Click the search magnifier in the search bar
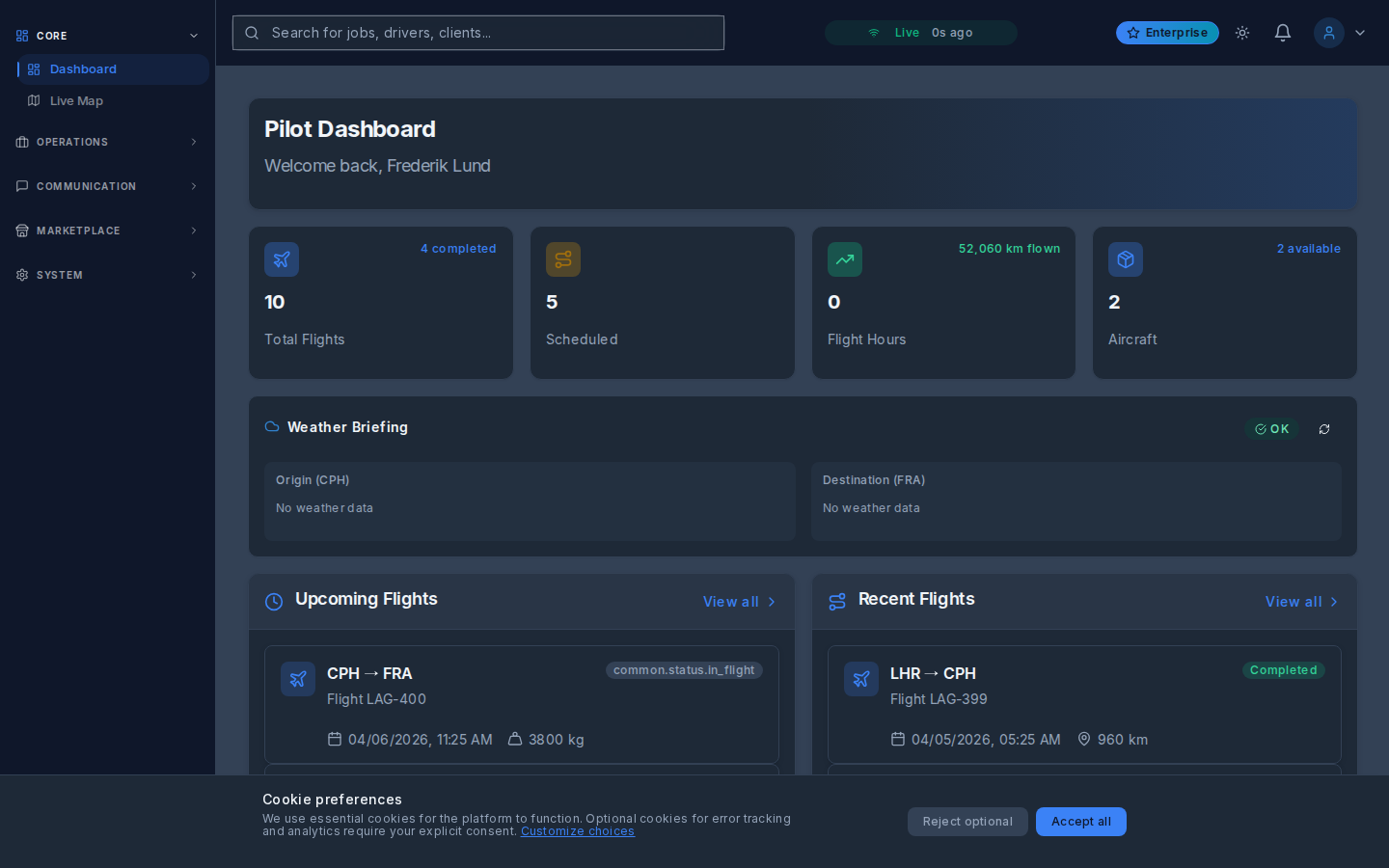The image size is (1389, 868). tap(252, 32)
